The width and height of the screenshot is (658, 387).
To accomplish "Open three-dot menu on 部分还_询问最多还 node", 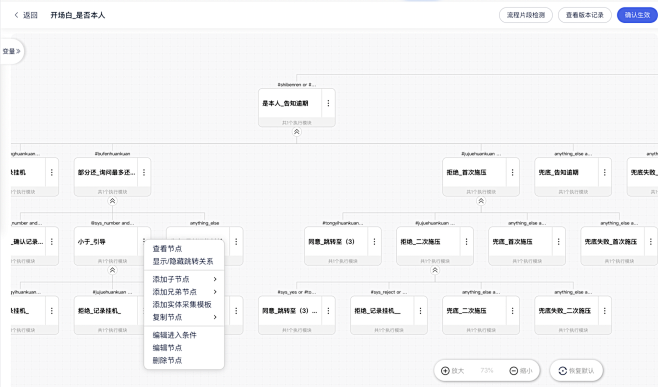I will point(144,173).
